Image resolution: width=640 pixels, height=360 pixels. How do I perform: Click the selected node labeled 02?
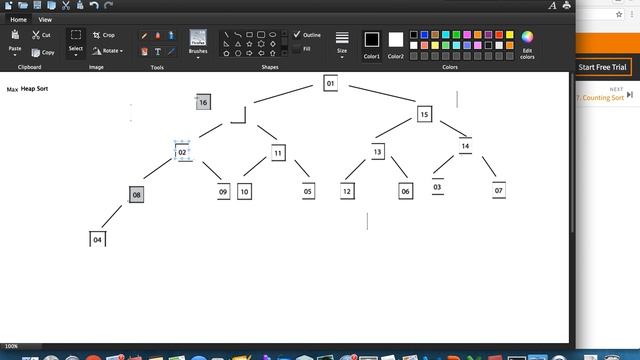click(x=182, y=152)
